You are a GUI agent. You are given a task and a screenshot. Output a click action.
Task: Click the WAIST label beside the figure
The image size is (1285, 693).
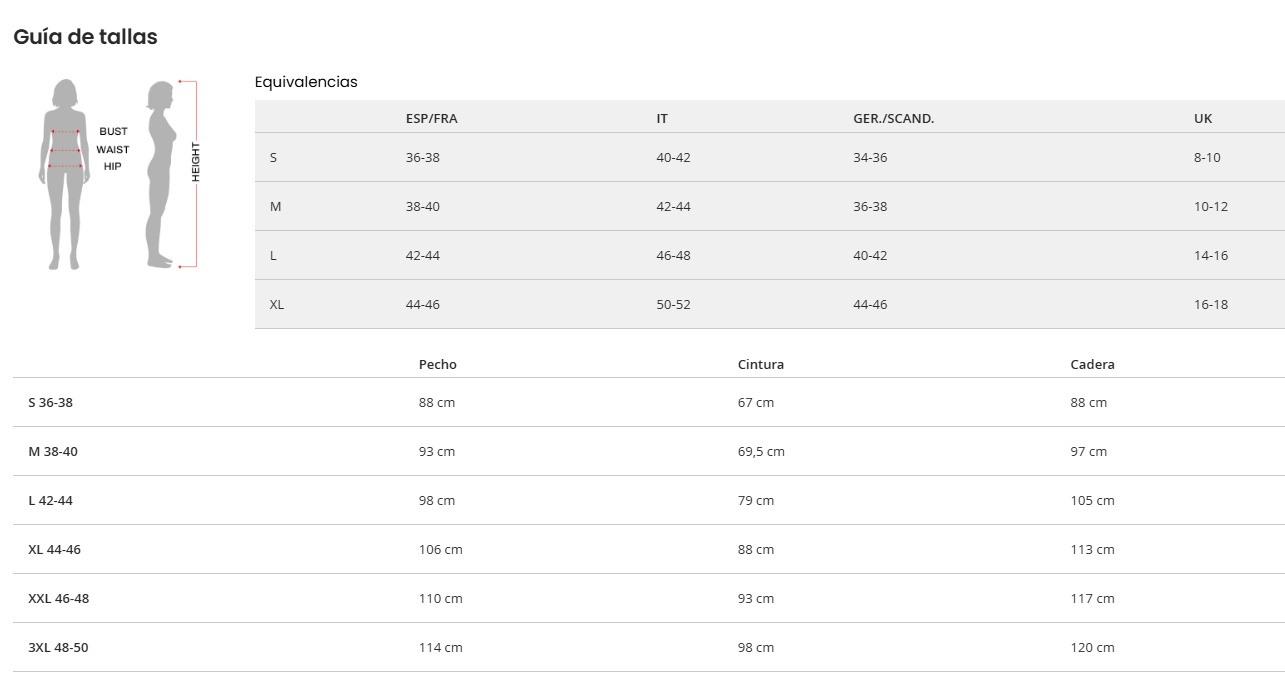tap(113, 149)
